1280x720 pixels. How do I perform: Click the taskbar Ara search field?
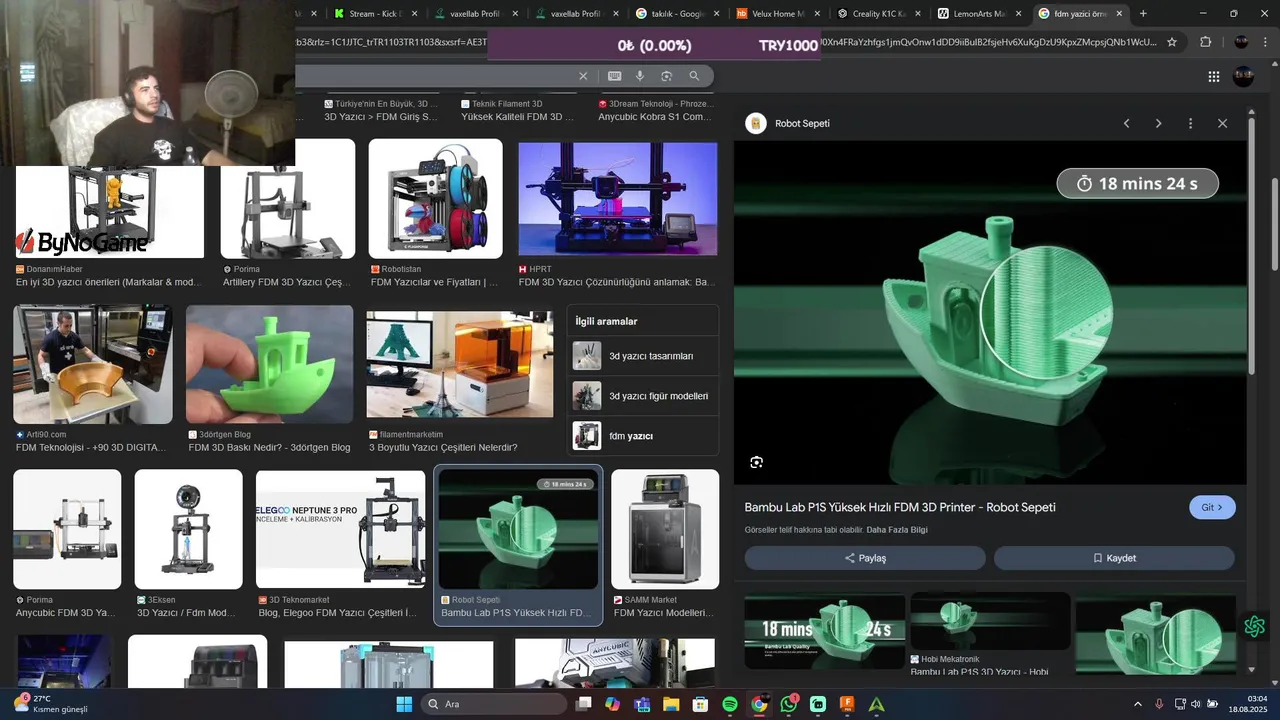(x=494, y=704)
